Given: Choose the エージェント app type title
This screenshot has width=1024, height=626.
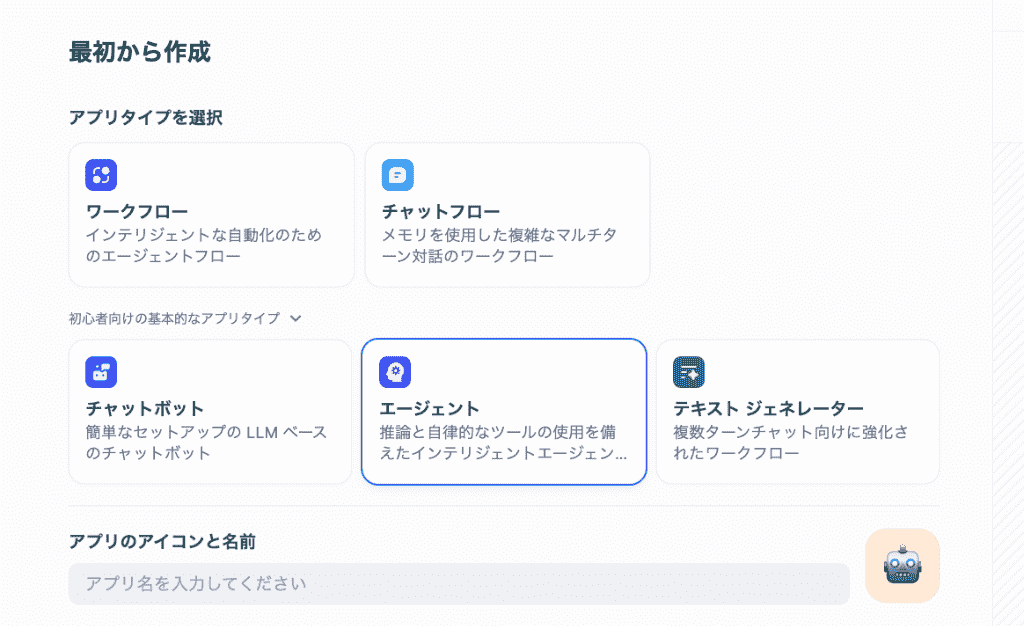Looking at the screenshot, I should (x=430, y=408).
